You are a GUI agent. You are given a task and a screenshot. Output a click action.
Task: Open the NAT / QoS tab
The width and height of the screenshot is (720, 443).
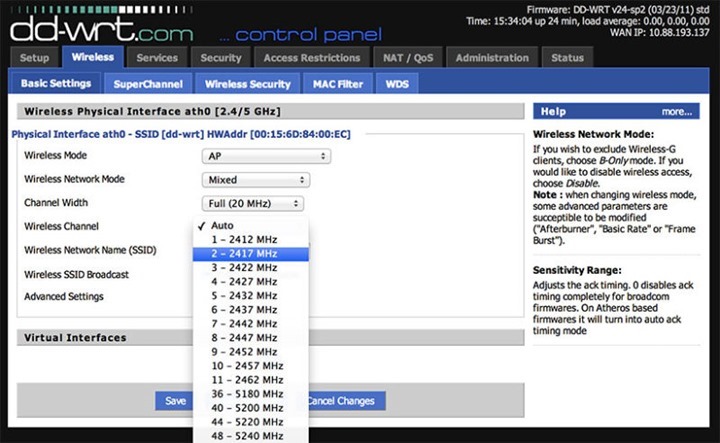tap(411, 58)
